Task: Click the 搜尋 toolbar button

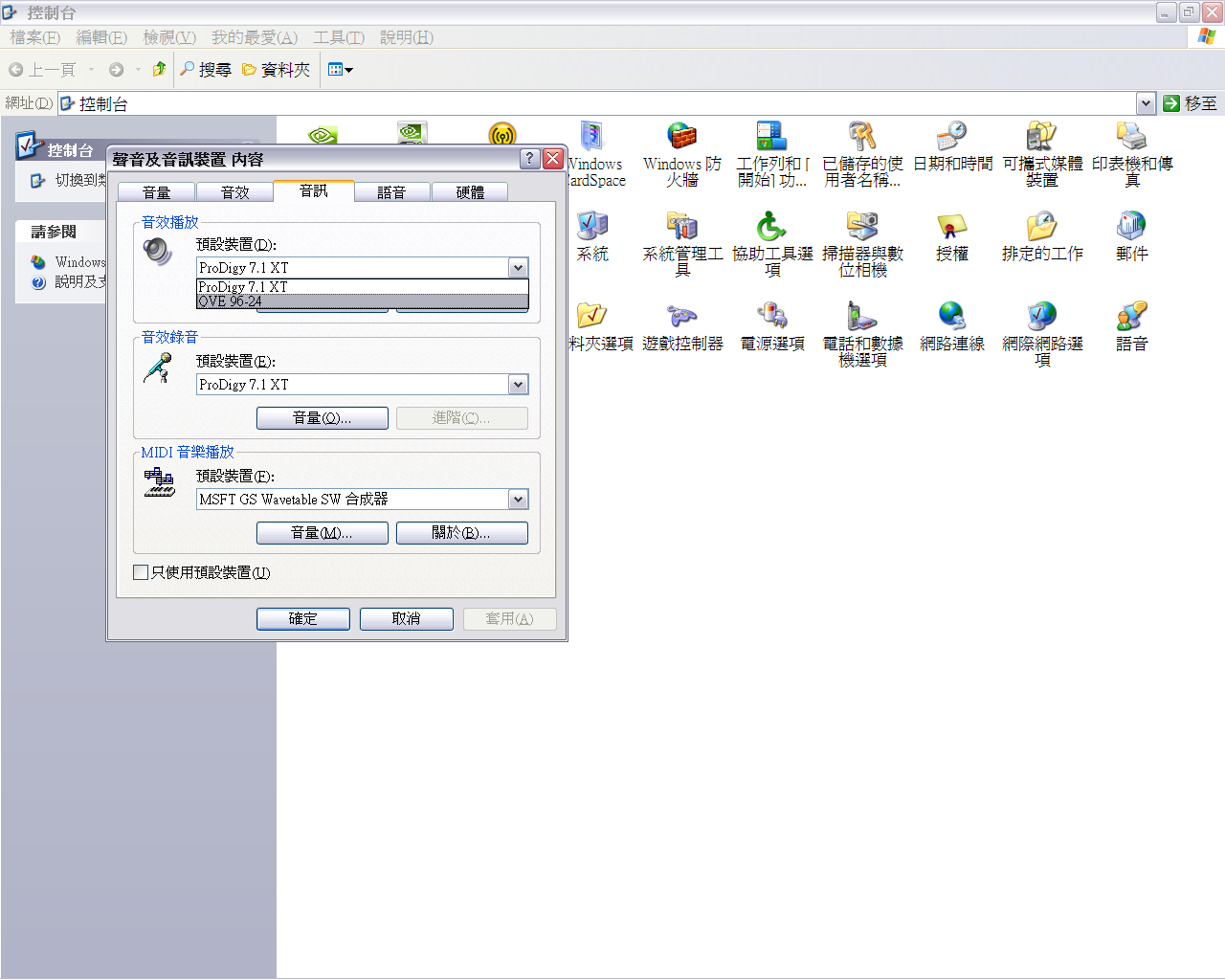Action: pos(206,69)
